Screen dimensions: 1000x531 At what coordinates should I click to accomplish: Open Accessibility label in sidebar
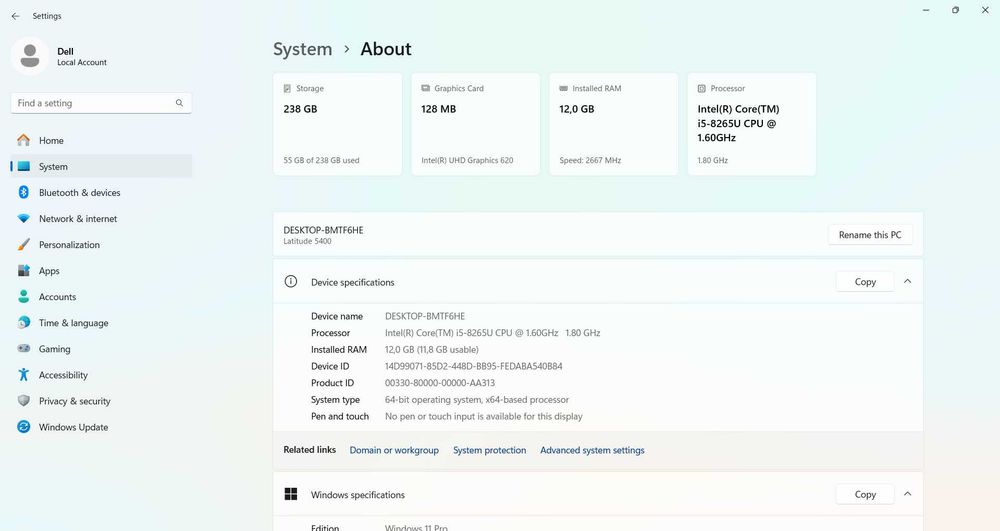63,375
